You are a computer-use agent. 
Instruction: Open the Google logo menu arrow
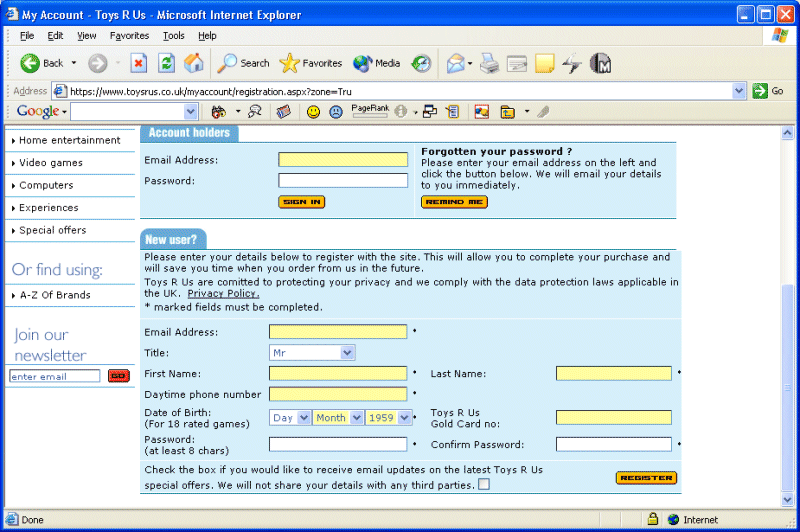click(64, 112)
